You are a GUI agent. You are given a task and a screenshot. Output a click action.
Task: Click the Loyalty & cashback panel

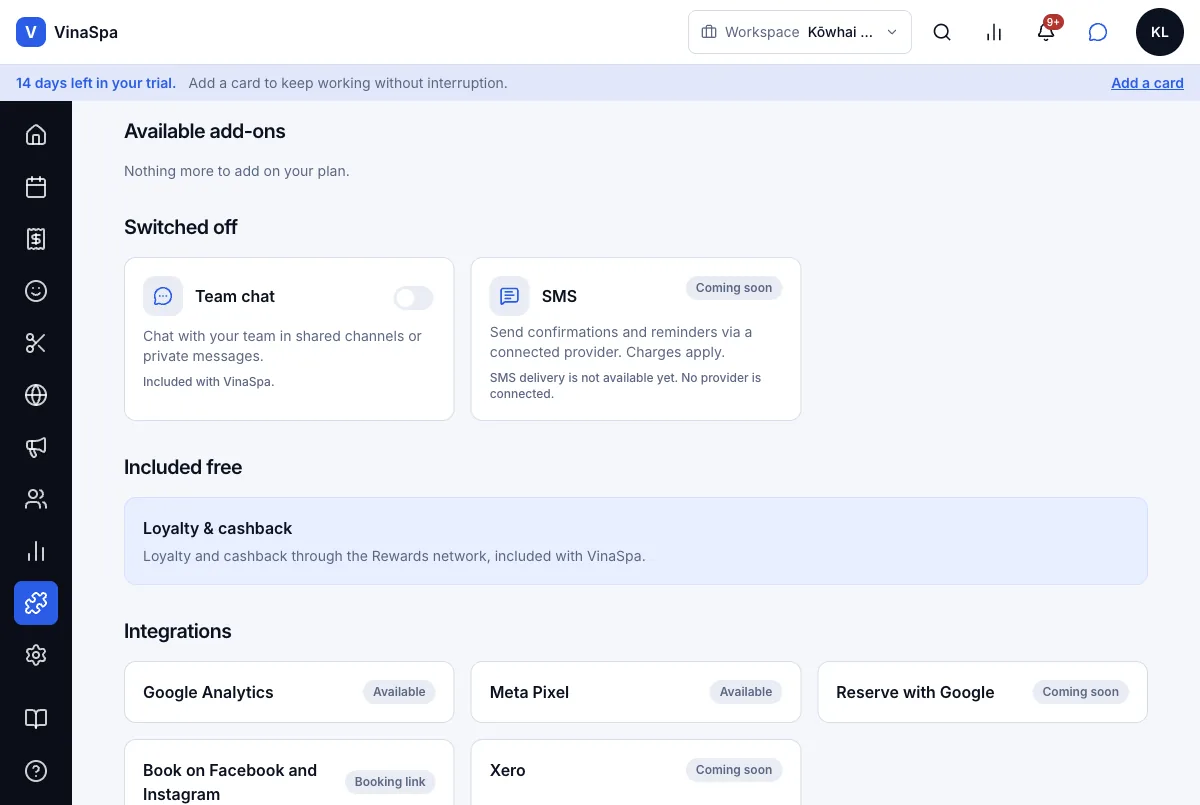click(x=636, y=541)
